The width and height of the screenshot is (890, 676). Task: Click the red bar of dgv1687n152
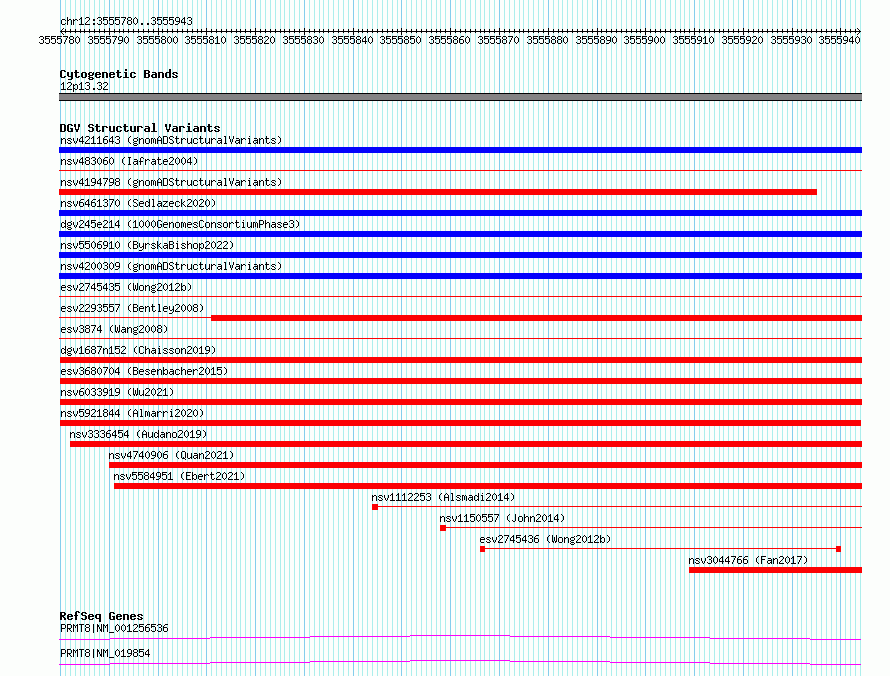click(x=460, y=360)
